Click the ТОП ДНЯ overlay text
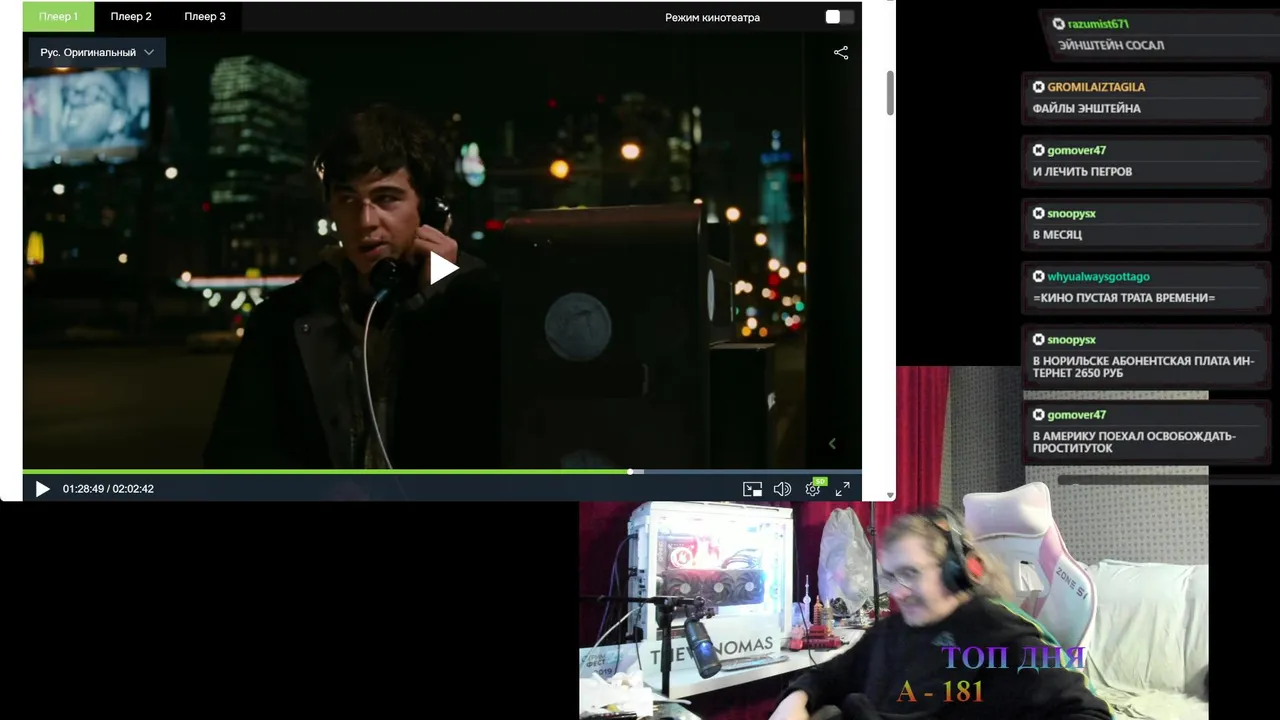 [1013, 658]
